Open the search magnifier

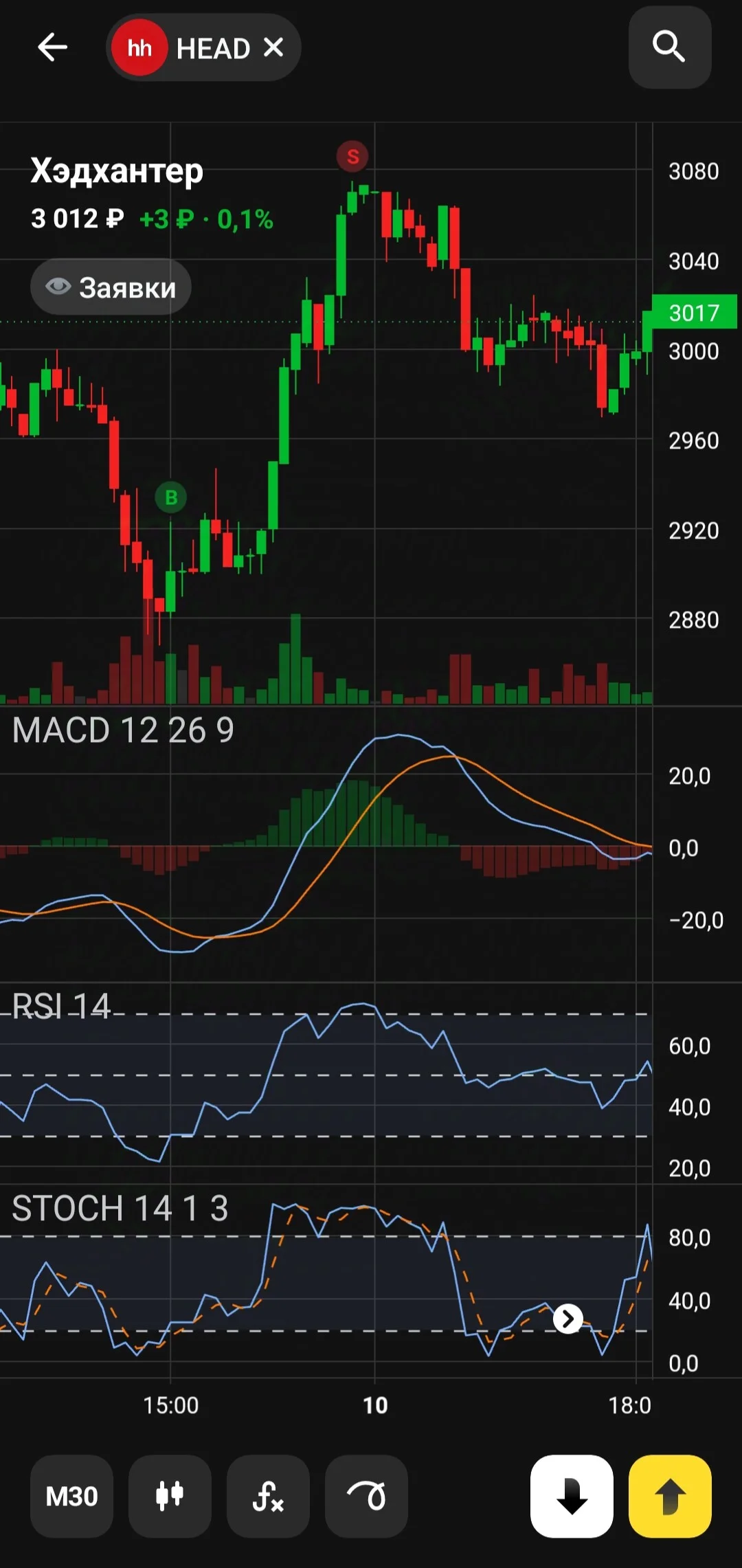pos(669,47)
